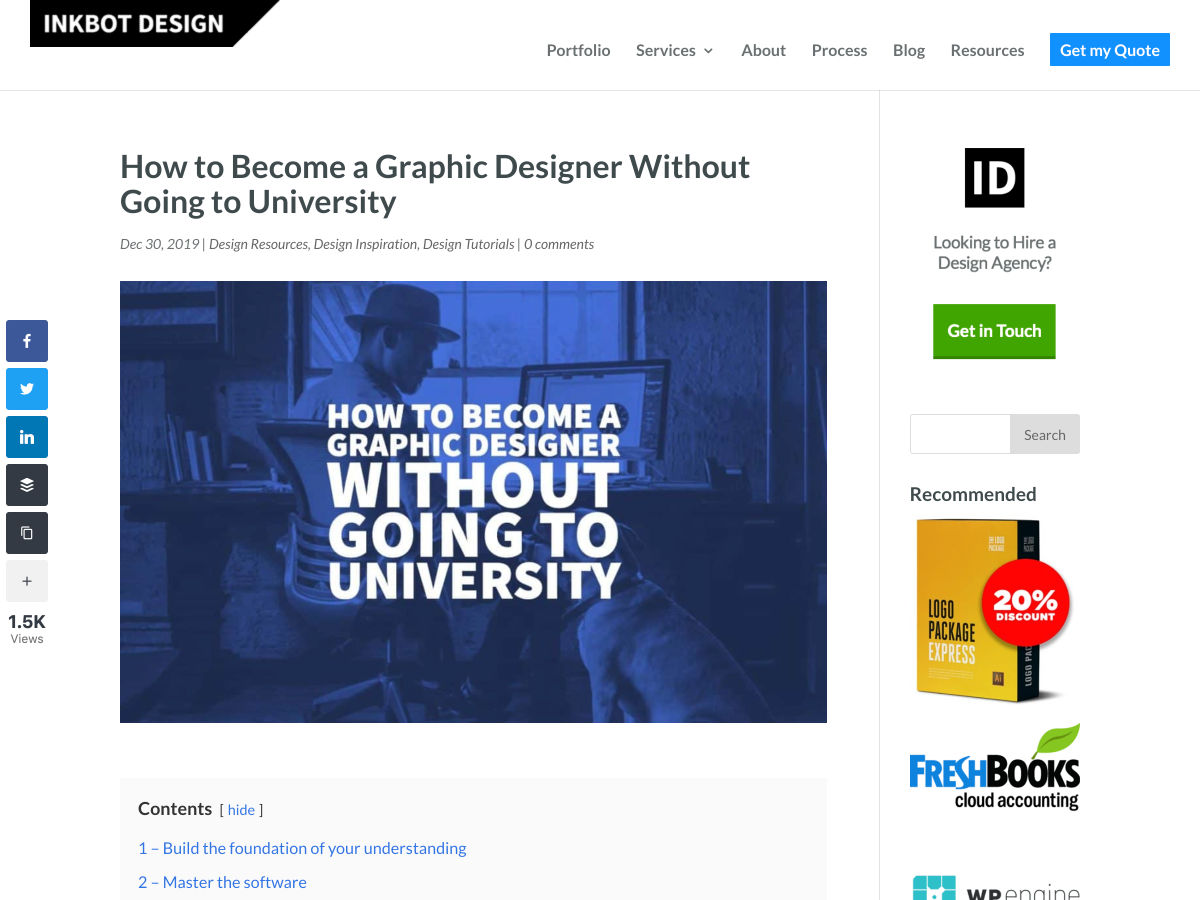
Task: Open more share options with plus icon
Action: point(27,581)
